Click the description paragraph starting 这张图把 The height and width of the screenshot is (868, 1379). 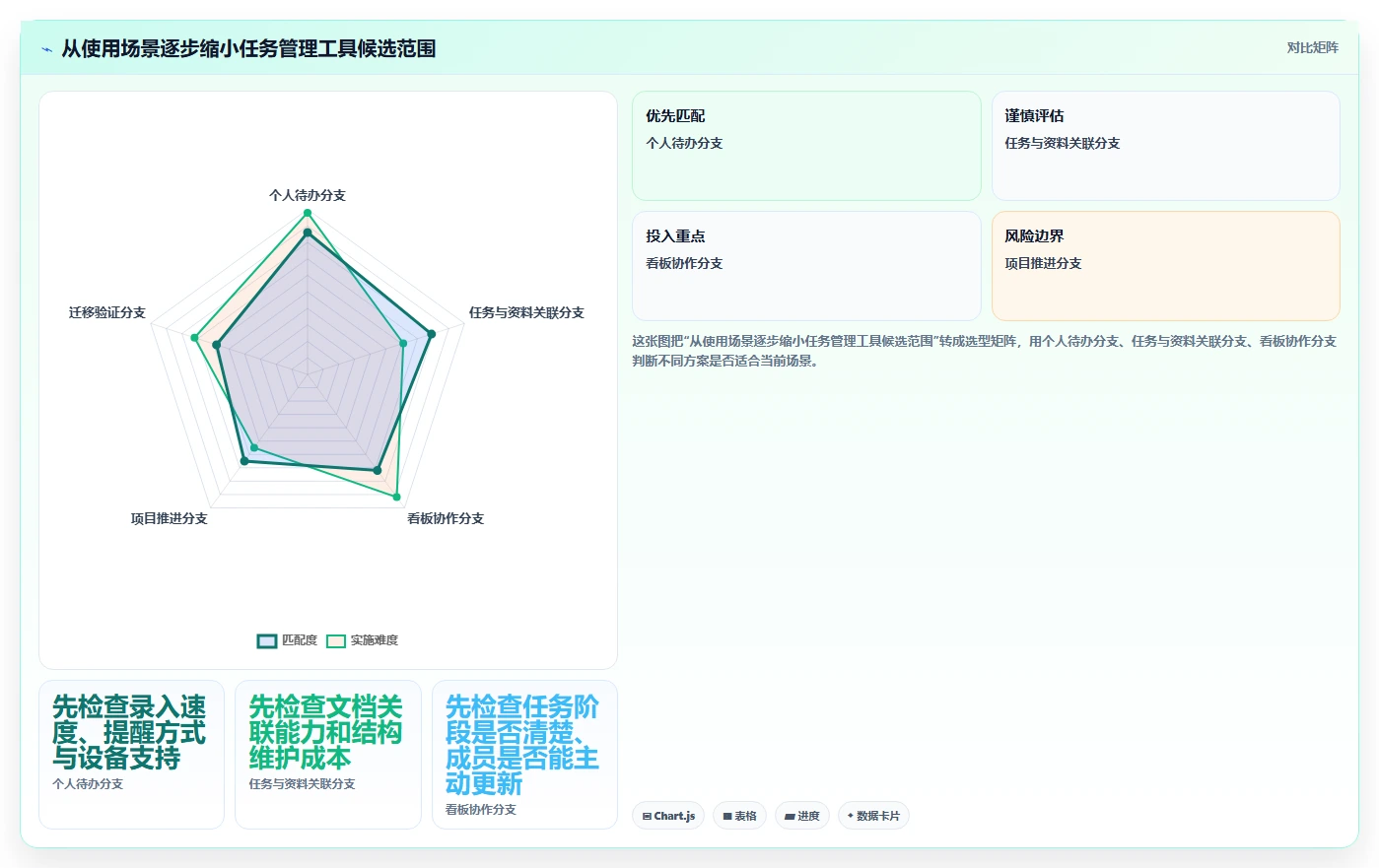click(x=984, y=351)
